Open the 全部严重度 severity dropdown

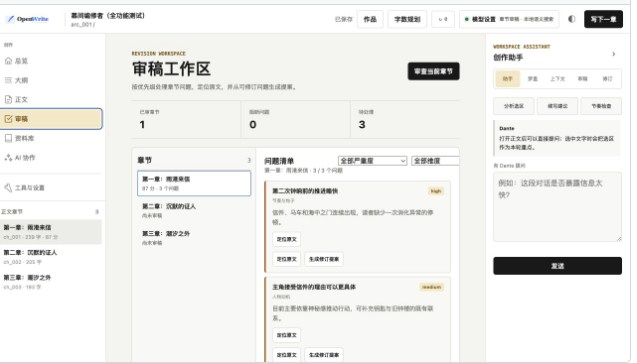point(372,161)
